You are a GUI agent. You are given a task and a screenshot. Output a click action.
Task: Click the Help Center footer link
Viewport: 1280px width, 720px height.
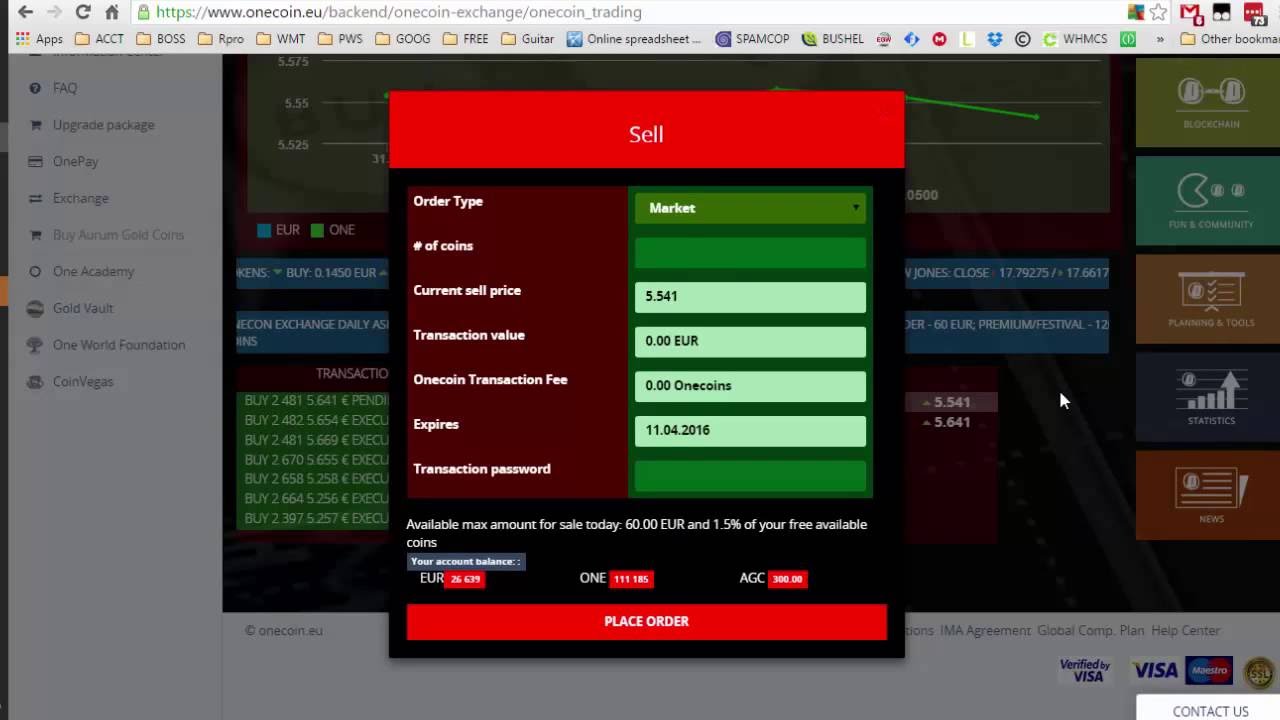pos(1185,631)
